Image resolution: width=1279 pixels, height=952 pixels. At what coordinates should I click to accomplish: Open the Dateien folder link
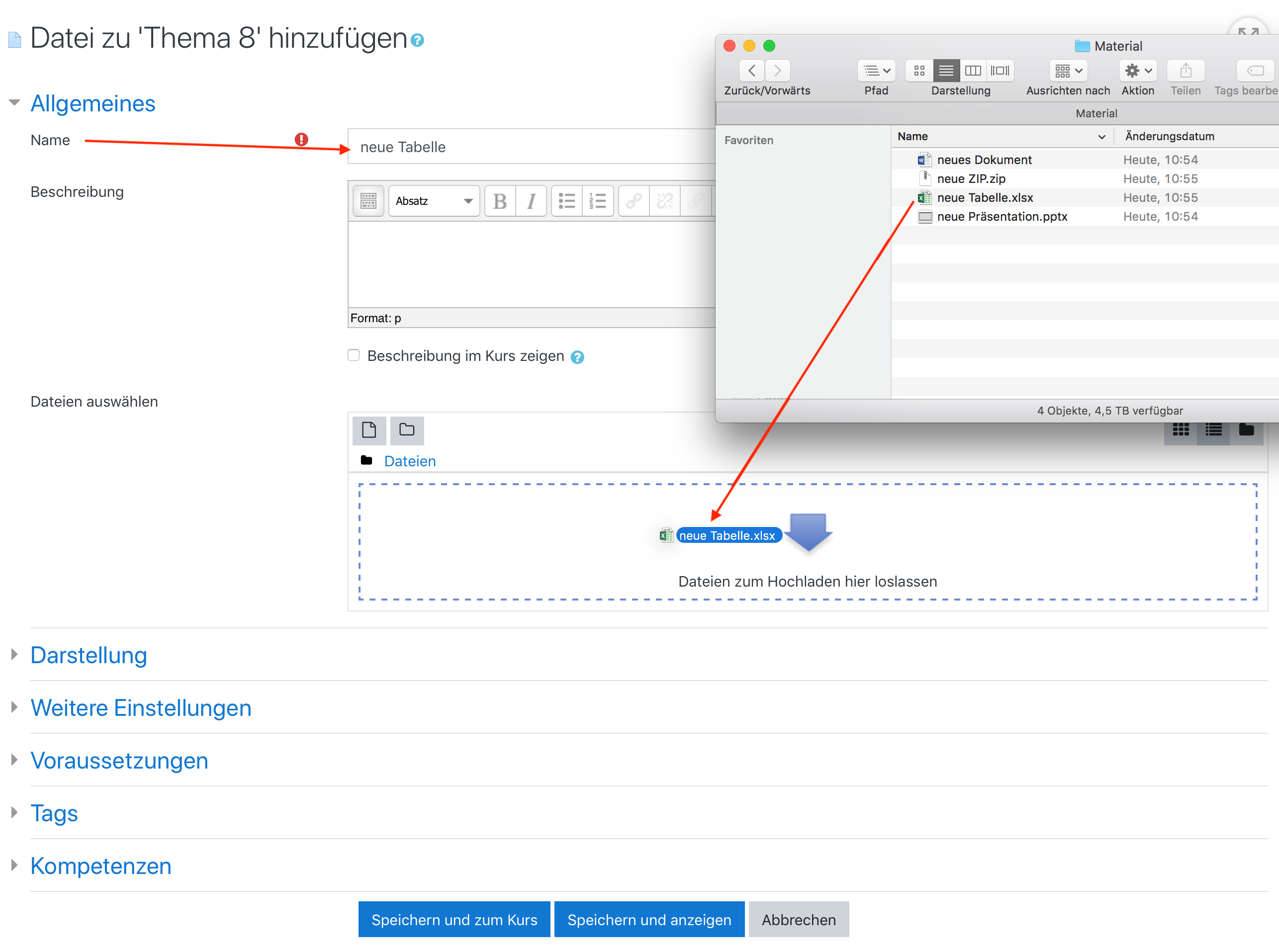click(x=410, y=461)
